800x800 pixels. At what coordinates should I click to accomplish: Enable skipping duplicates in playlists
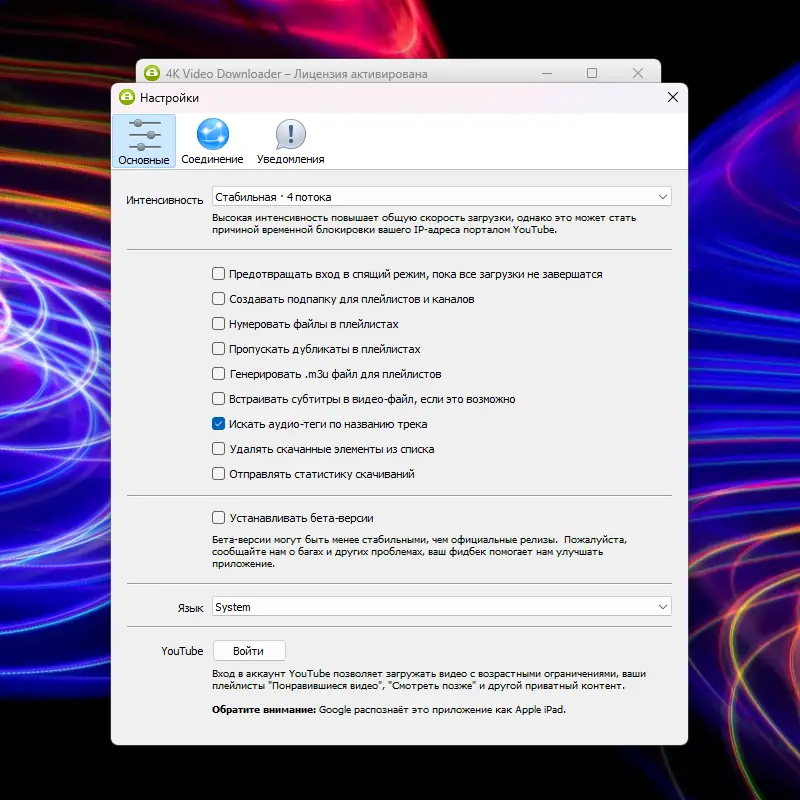(218, 348)
